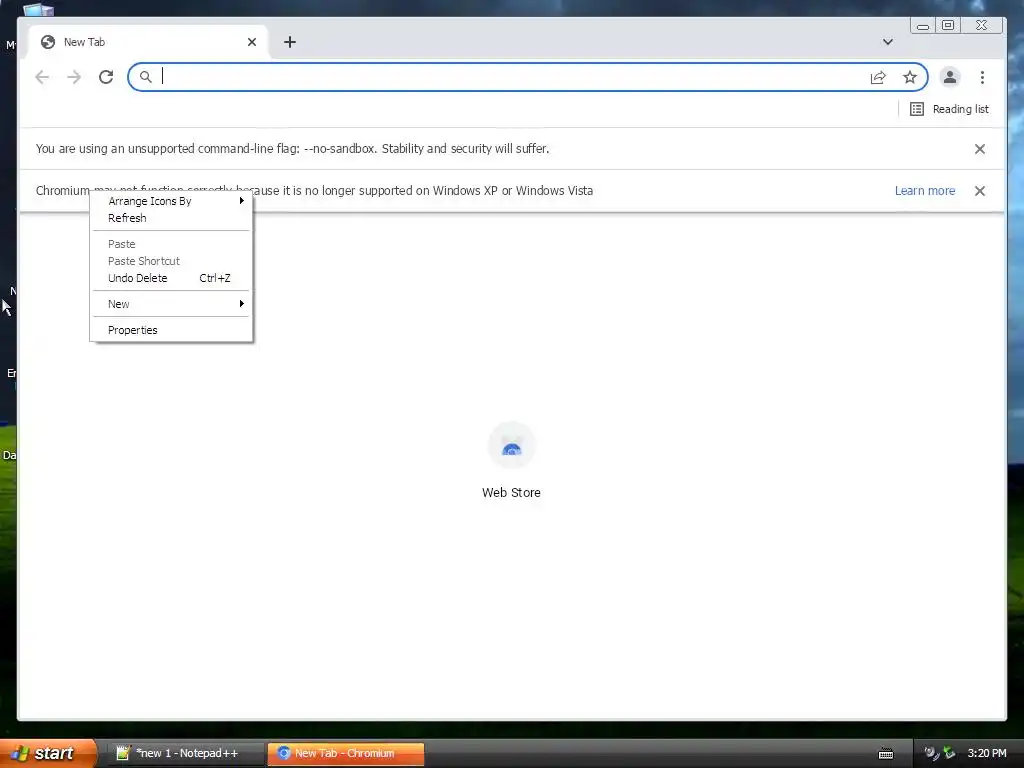Open the Reading list panel
Screen dimensions: 1024x768
(949, 109)
